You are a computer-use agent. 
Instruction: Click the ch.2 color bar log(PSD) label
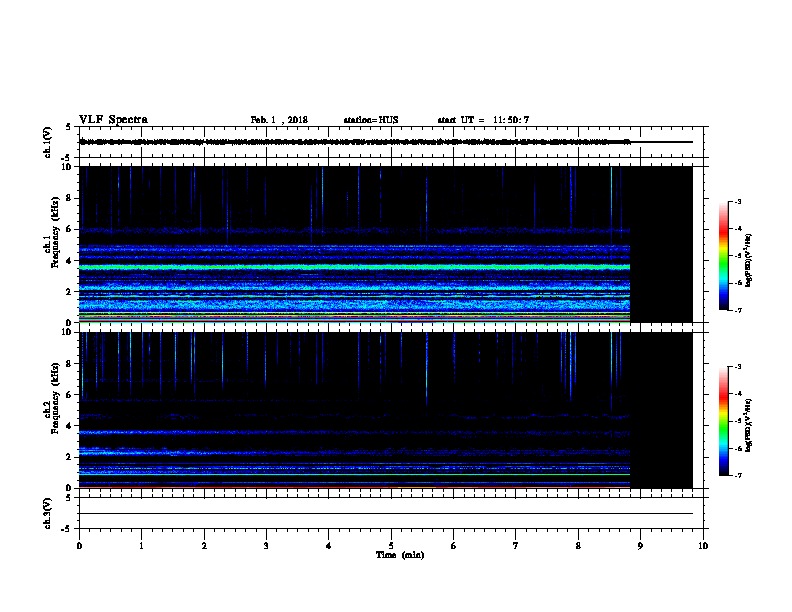[x=748, y=425]
